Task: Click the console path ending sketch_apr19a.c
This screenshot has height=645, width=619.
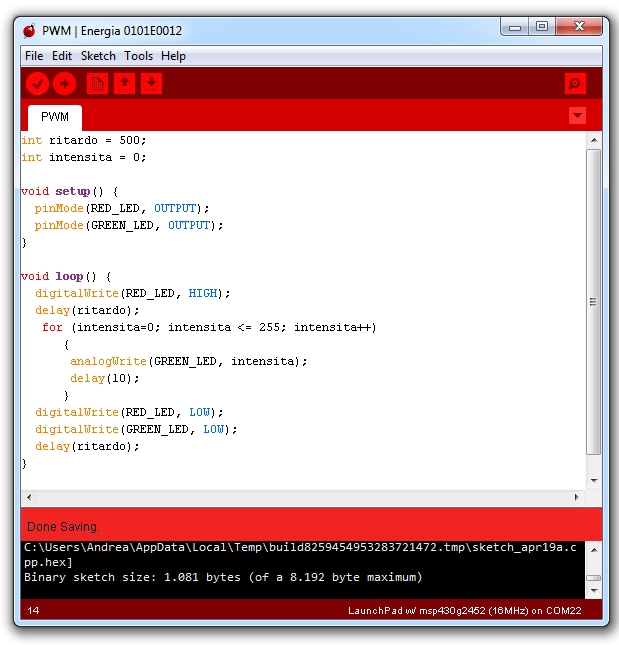Action: pos(300,548)
